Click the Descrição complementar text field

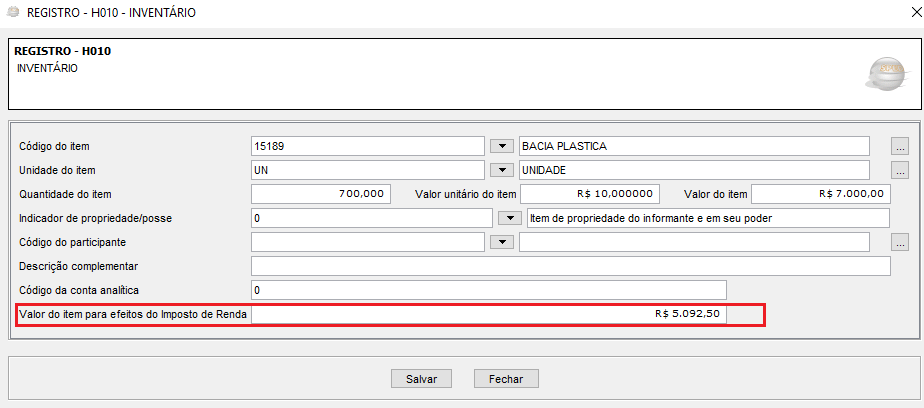click(570, 266)
